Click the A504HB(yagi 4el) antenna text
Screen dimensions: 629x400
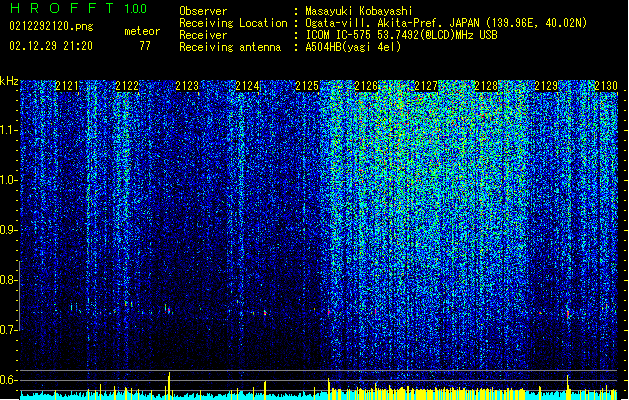353,47
